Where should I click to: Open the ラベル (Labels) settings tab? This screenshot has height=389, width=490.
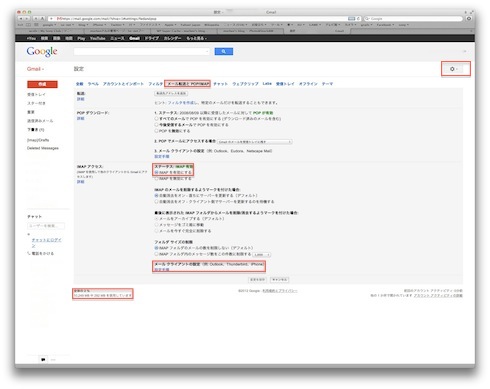pos(93,84)
